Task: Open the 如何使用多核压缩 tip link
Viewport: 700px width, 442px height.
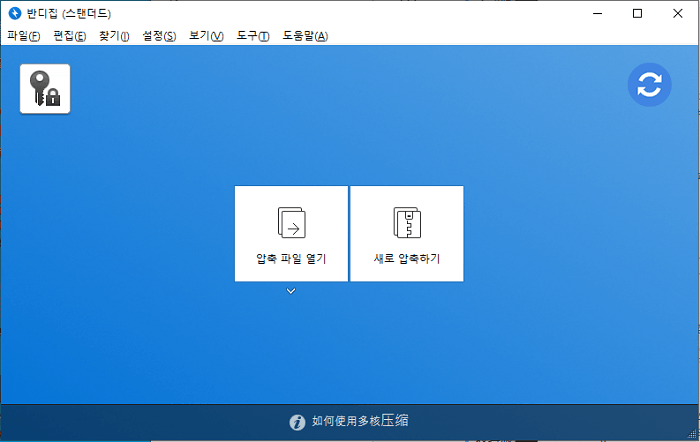Action: coord(360,421)
